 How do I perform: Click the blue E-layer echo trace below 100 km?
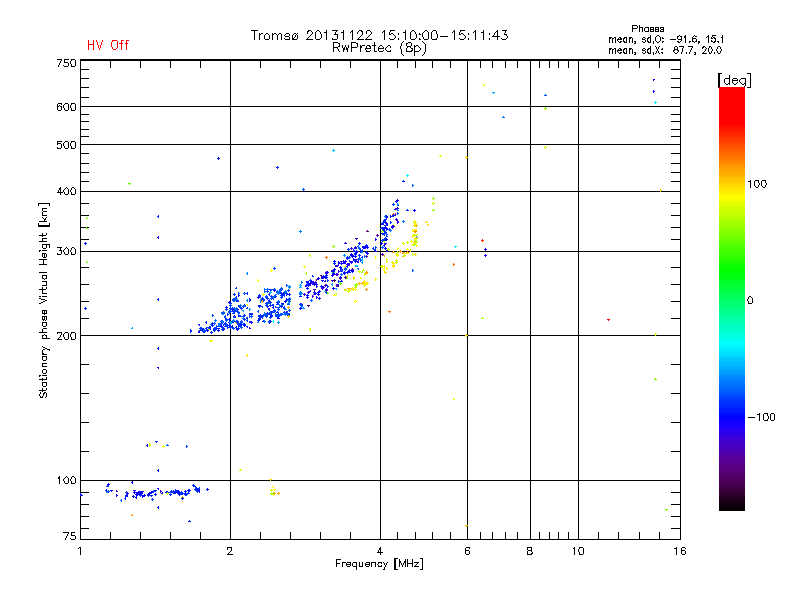coord(158,492)
